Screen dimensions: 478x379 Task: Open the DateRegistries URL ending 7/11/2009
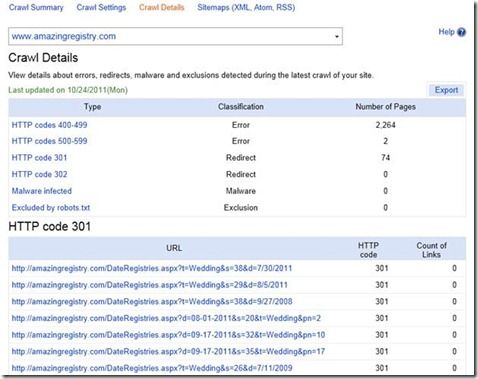(x=152, y=368)
